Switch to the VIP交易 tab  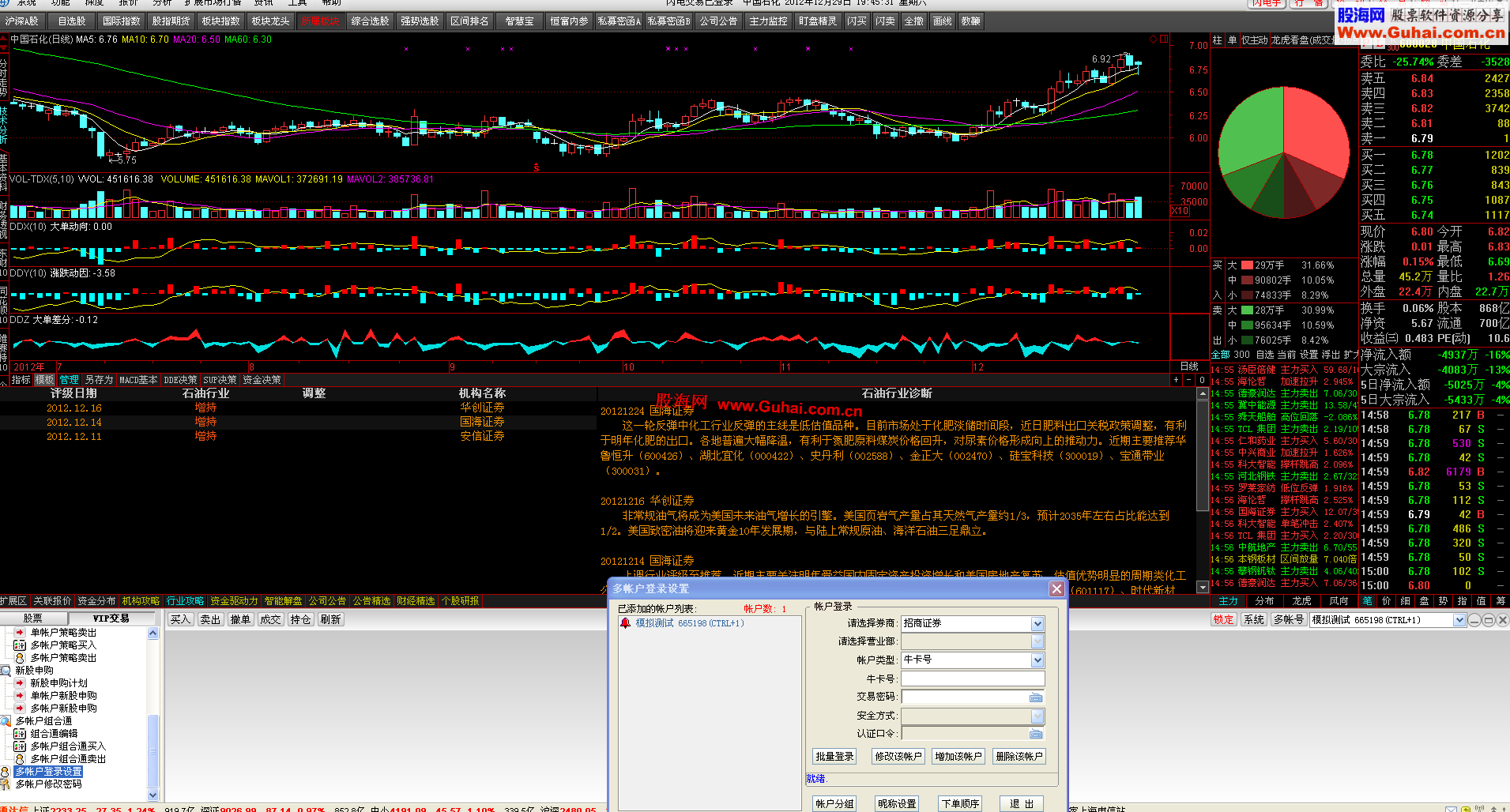[x=111, y=618]
